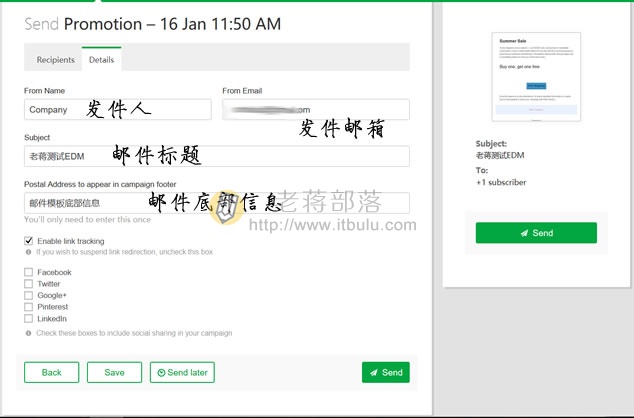Select the Postal Address footer field
Viewport: 634px width, 418px height.
(217, 203)
